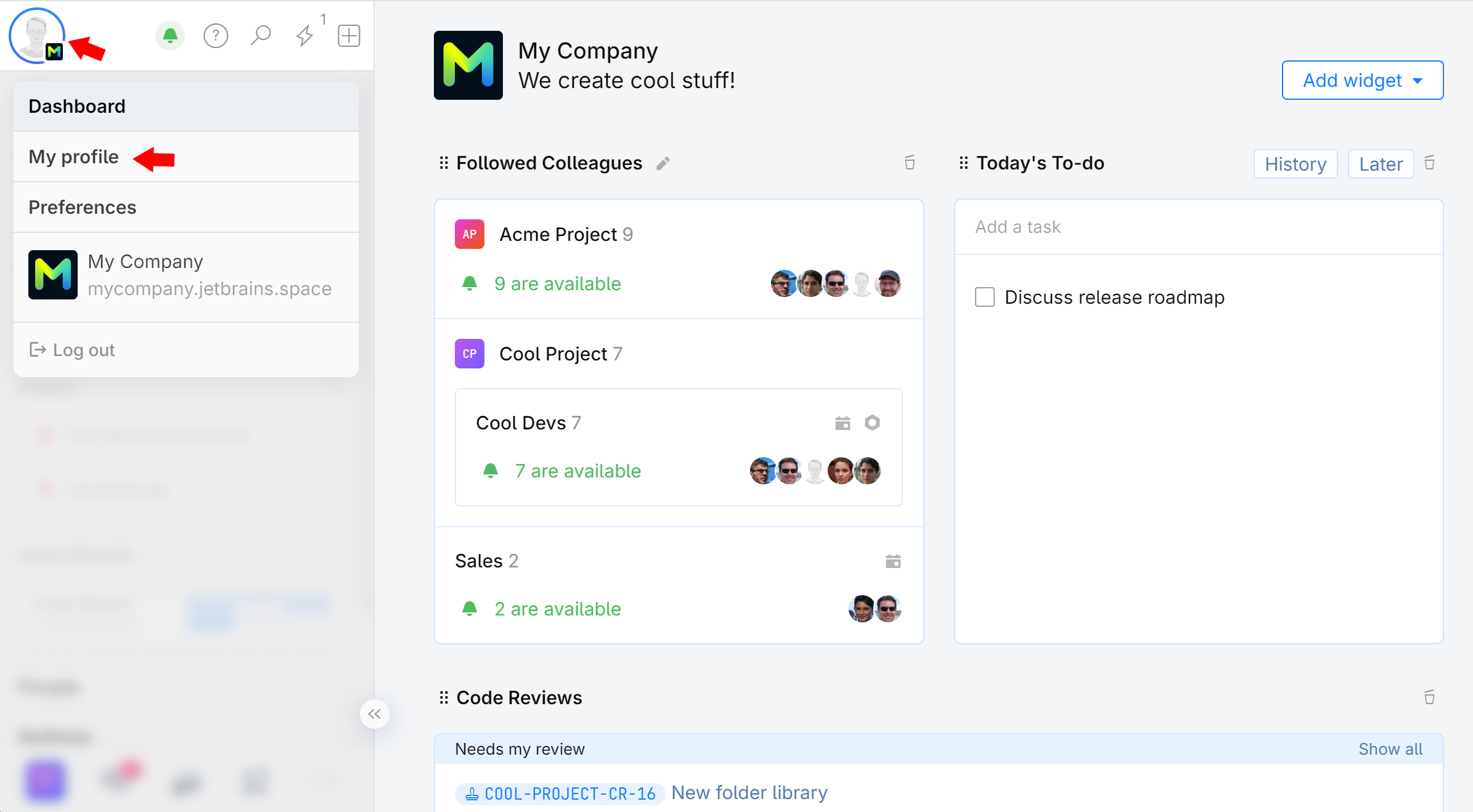1473x812 pixels.
Task: Click Show all code reviews link
Action: point(1390,749)
